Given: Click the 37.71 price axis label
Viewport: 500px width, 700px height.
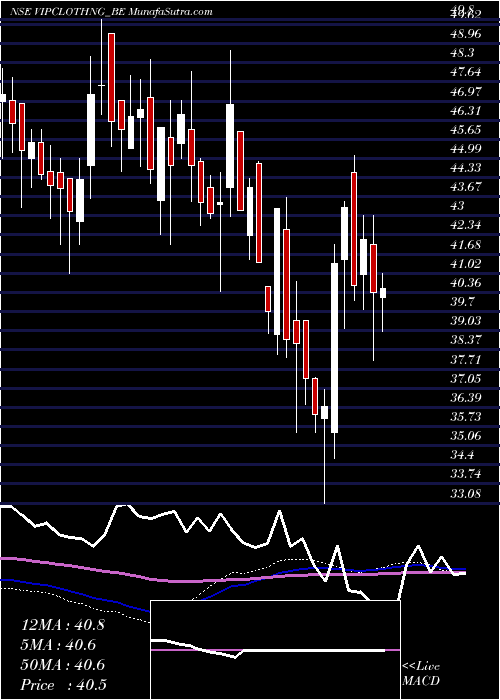Looking at the screenshot, I should pos(466,359).
